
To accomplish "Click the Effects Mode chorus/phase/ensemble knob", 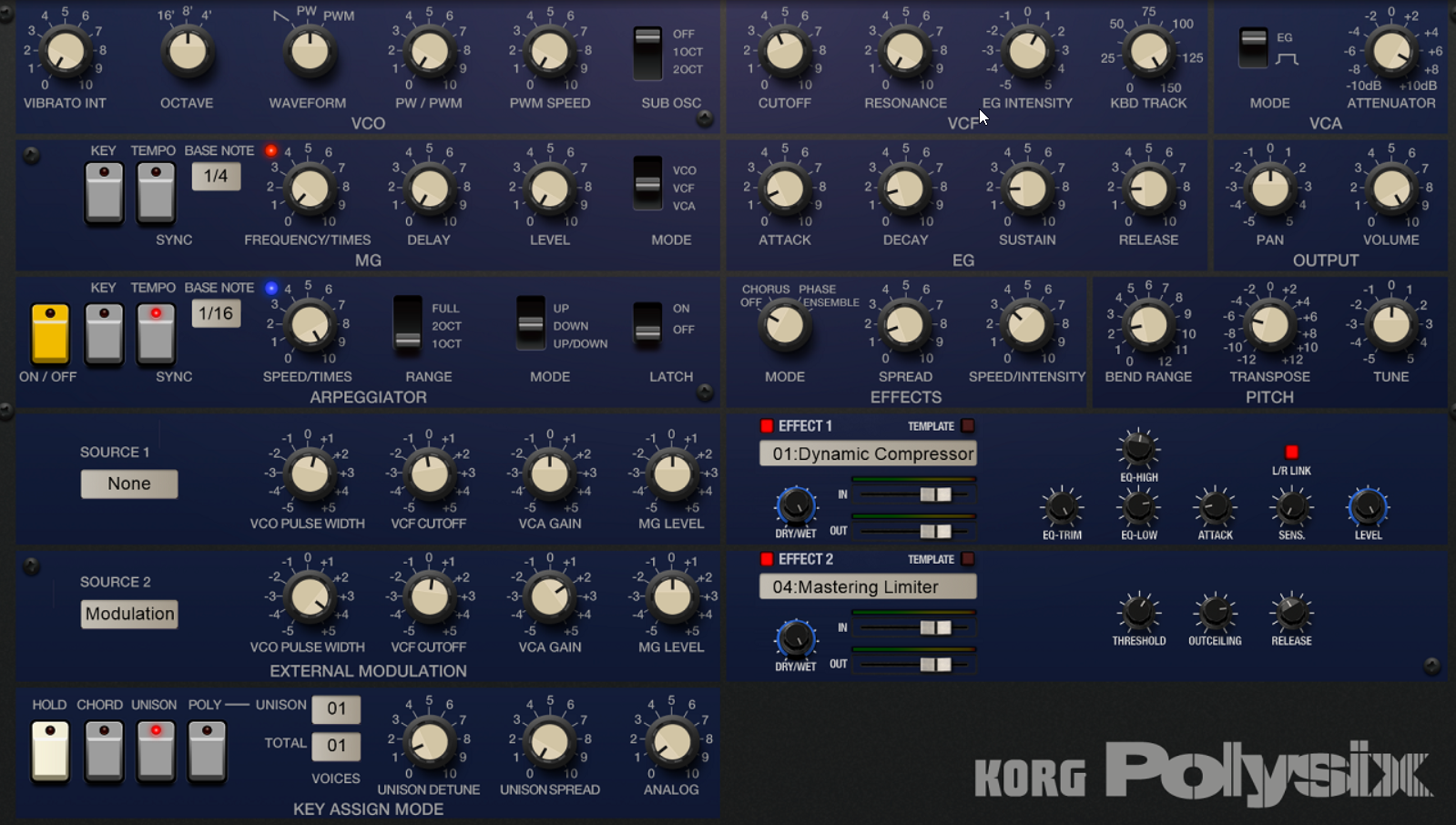I will pyautogui.click(x=785, y=326).
